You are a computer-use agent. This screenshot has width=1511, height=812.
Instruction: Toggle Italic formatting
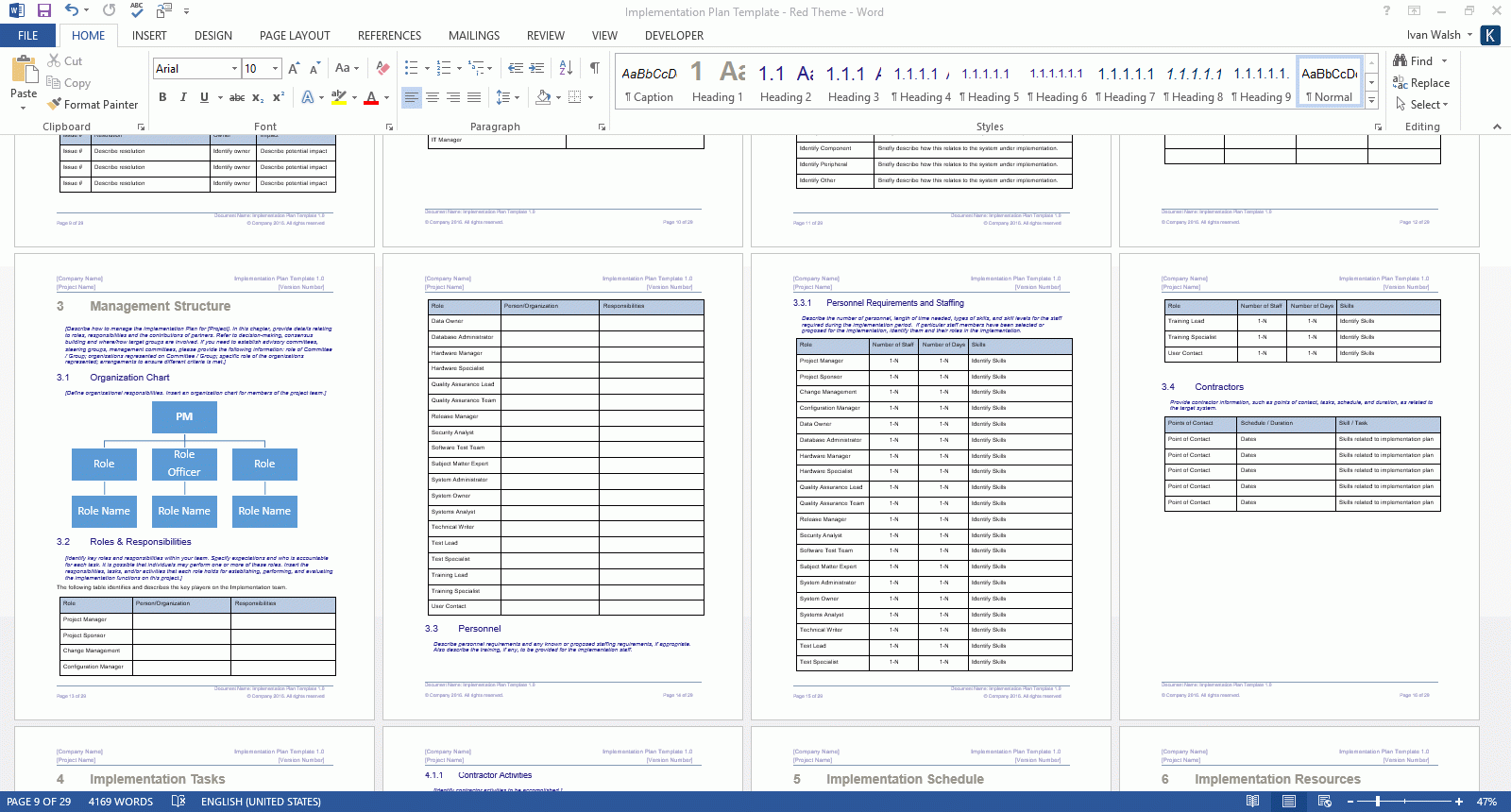[183, 97]
